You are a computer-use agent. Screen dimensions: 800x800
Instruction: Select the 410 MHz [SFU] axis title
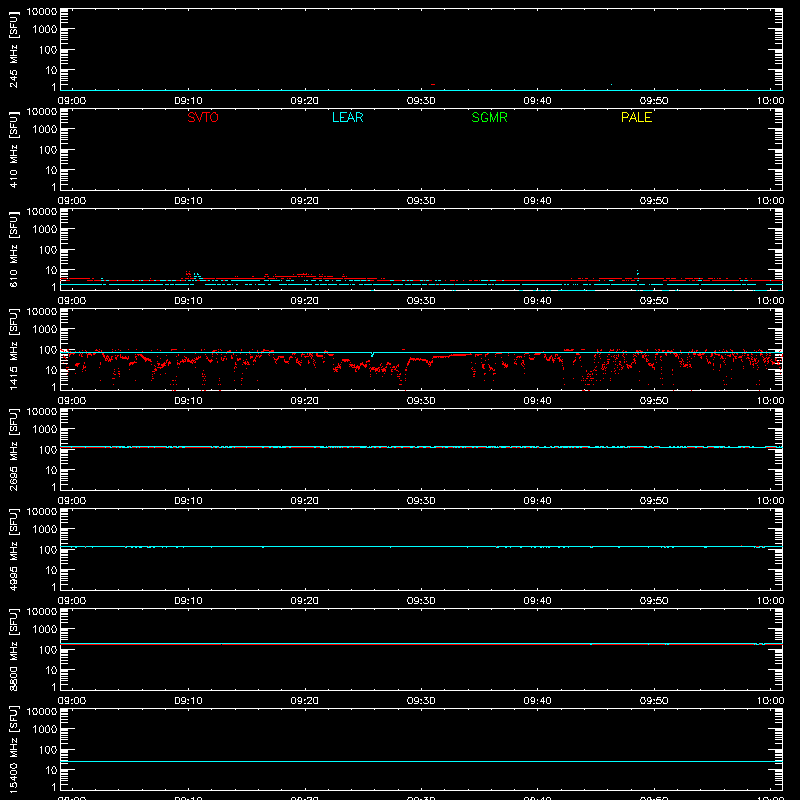(13, 149)
